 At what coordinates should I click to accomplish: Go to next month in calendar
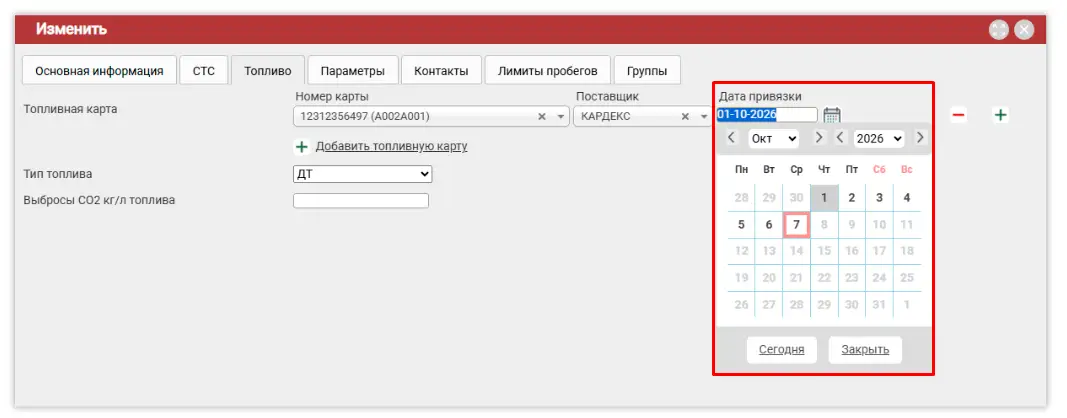(x=819, y=138)
